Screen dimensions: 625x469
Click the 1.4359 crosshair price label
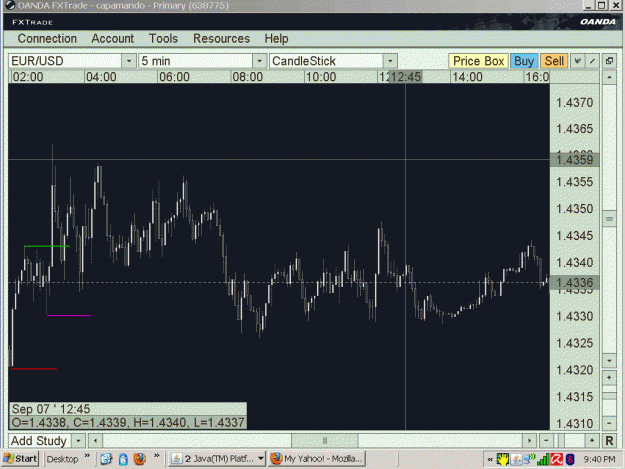(x=574, y=160)
